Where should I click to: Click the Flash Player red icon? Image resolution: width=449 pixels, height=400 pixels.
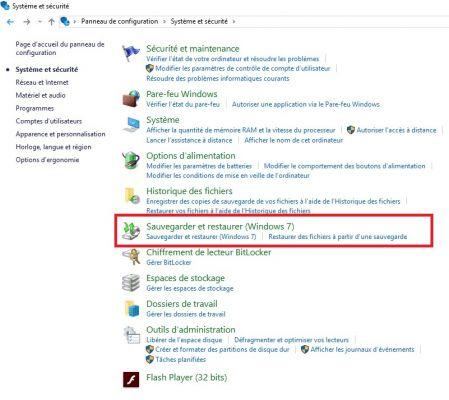(x=131, y=379)
